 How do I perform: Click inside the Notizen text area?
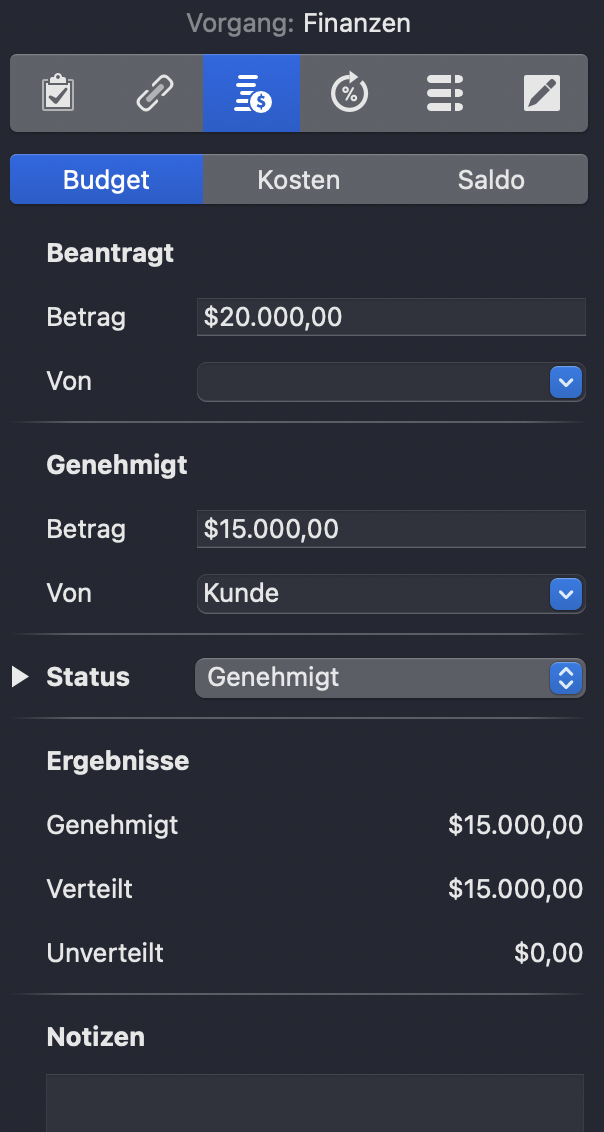(x=315, y=1105)
